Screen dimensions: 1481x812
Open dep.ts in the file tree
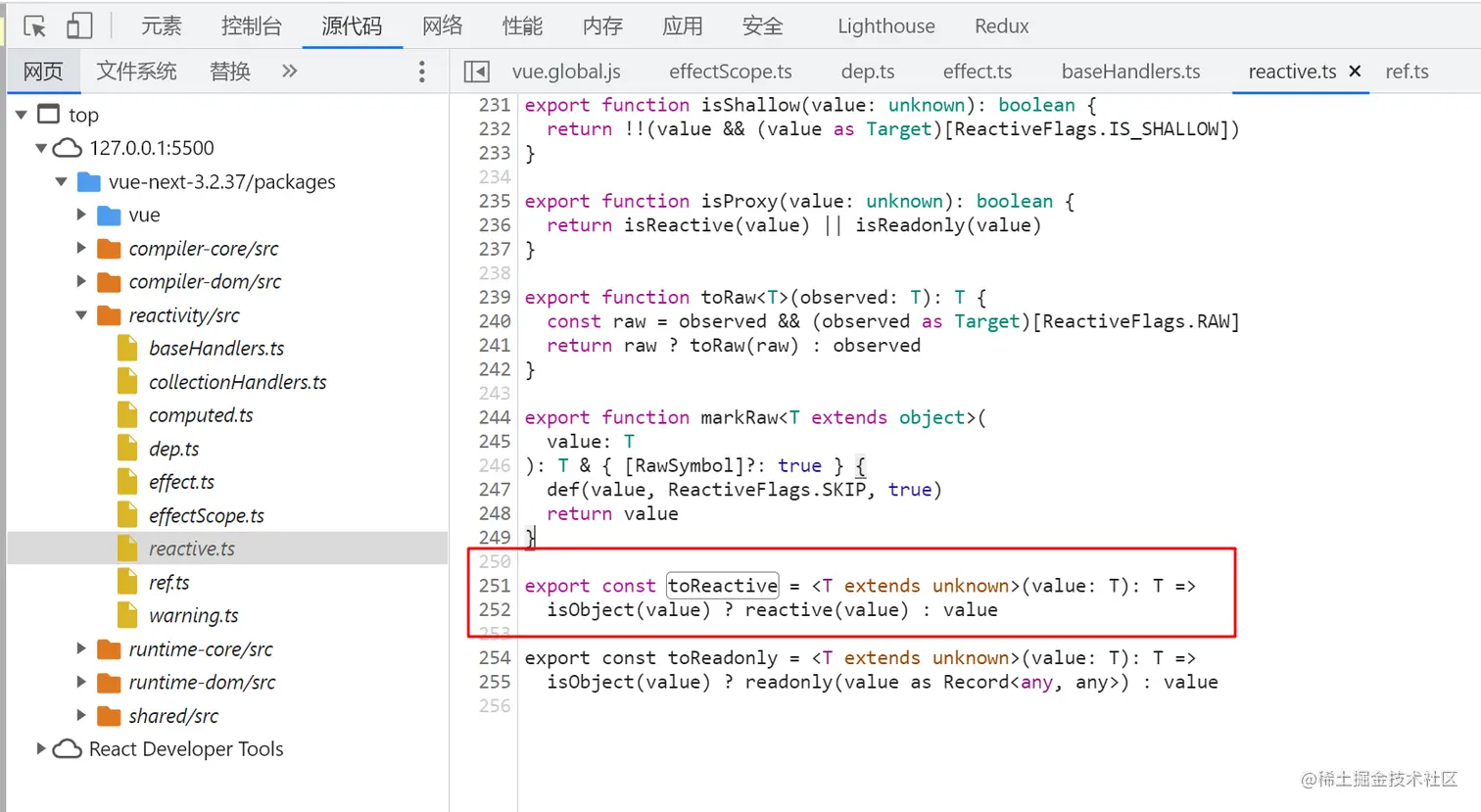[x=173, y=449]
